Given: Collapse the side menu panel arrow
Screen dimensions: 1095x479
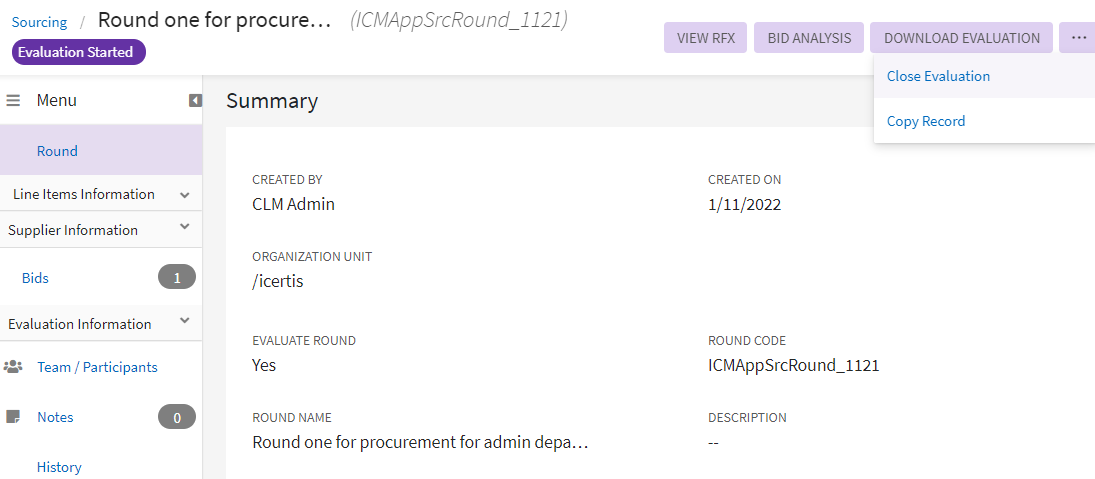Looking at the screenshot, I should 195,100.
